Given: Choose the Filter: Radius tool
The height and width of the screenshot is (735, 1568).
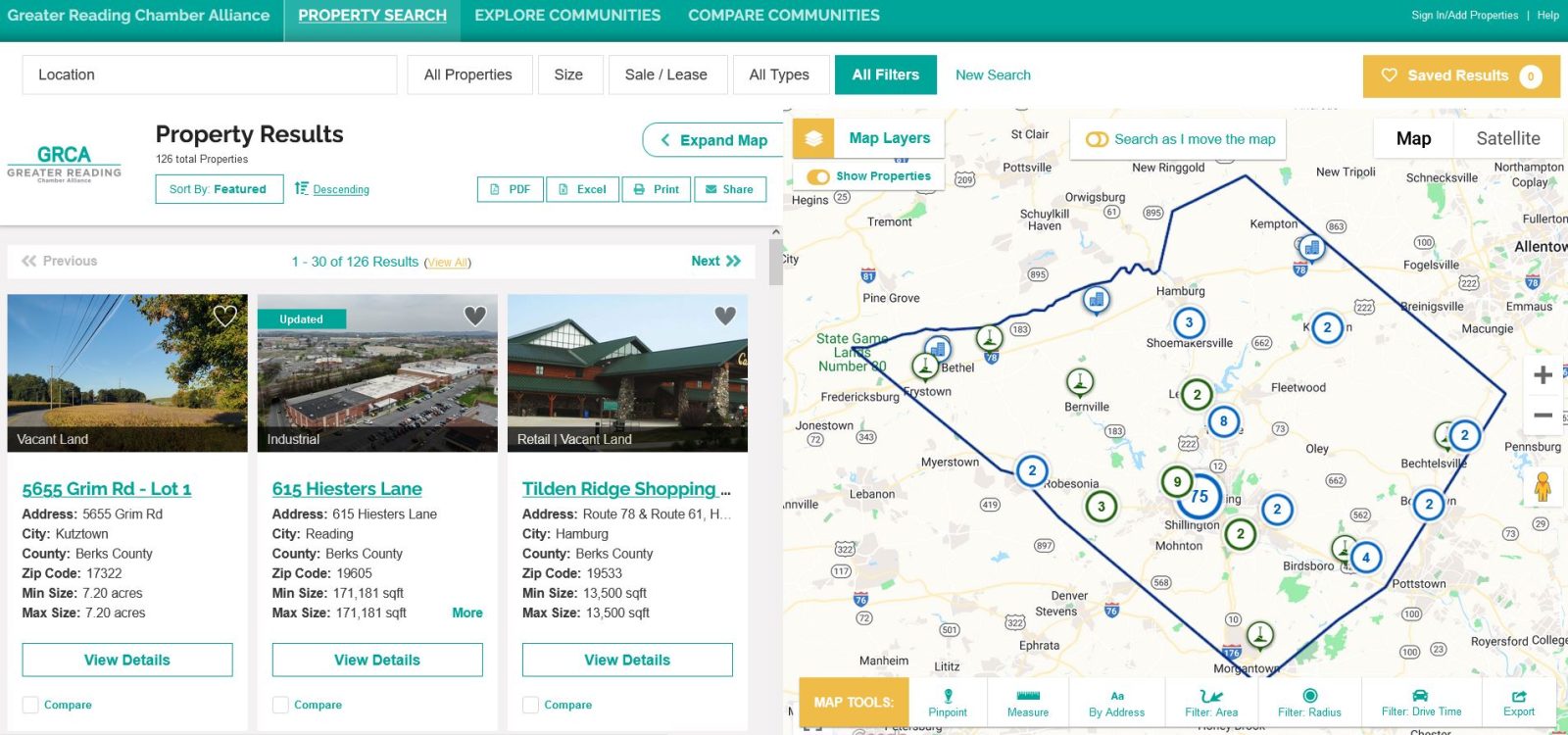Looking at the screenshot, I should pos(1309,702).
